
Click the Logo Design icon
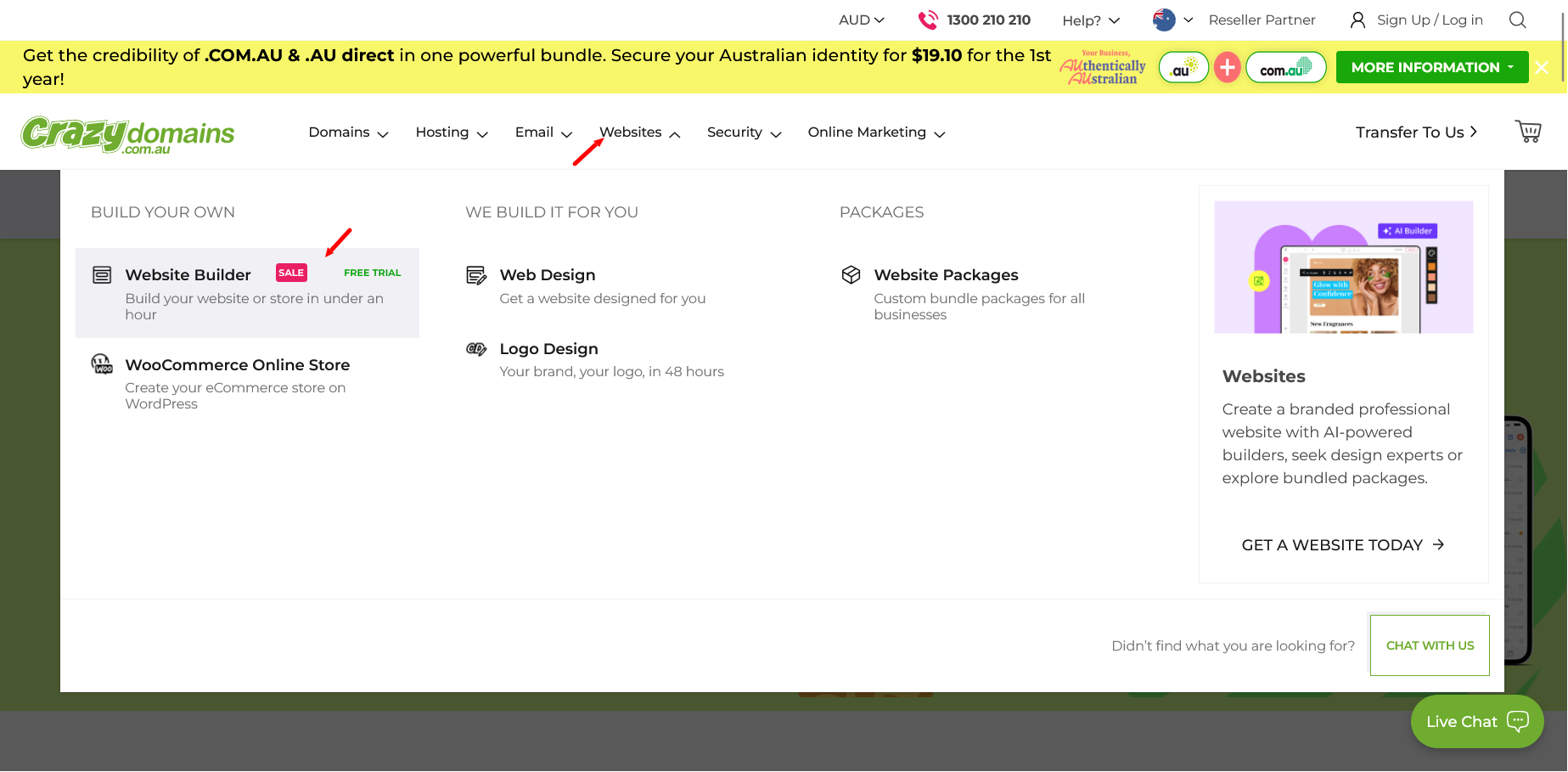(476, 348)
